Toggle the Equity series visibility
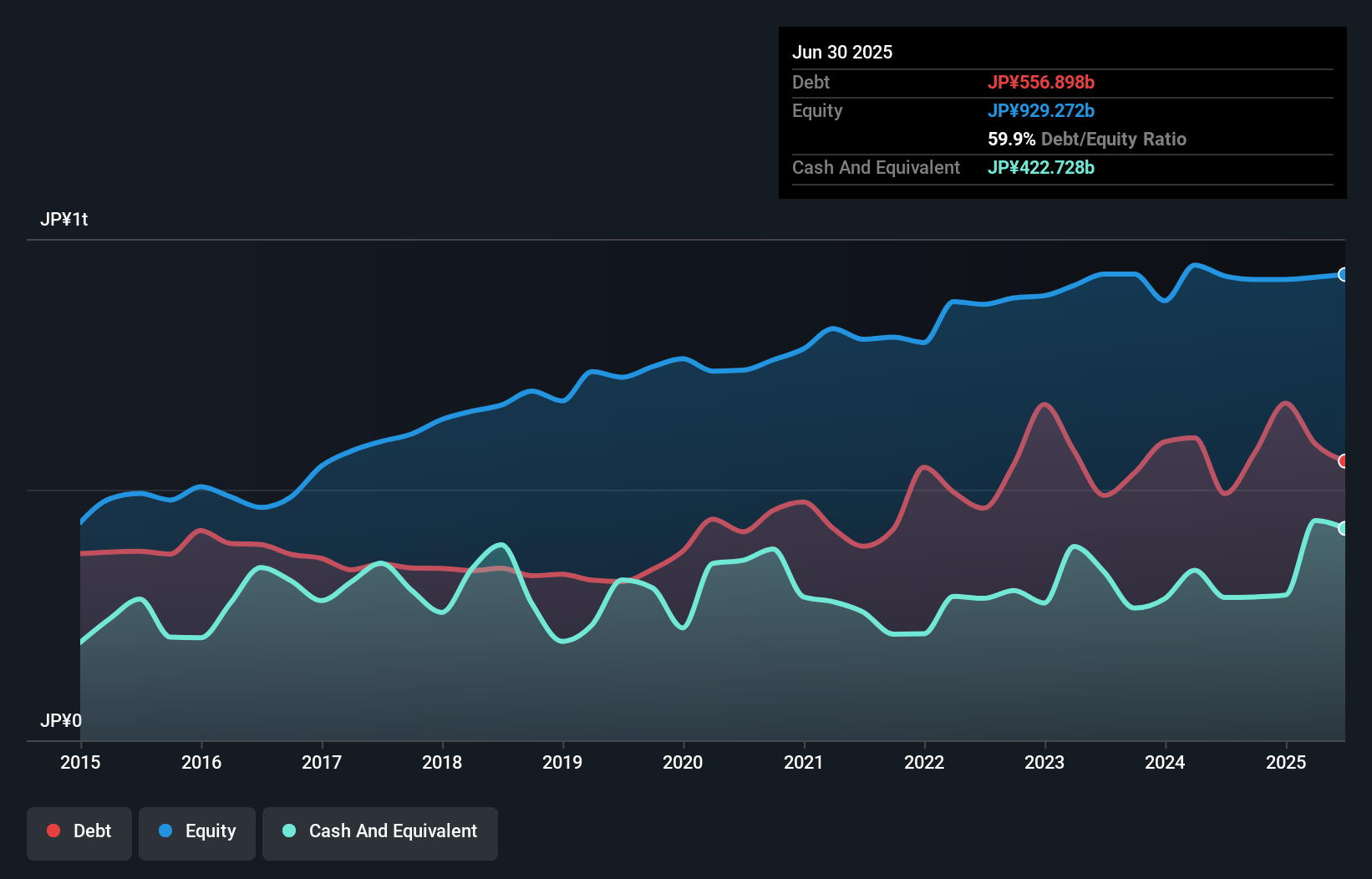The image size is (1372, 879). tap(196, 831)
